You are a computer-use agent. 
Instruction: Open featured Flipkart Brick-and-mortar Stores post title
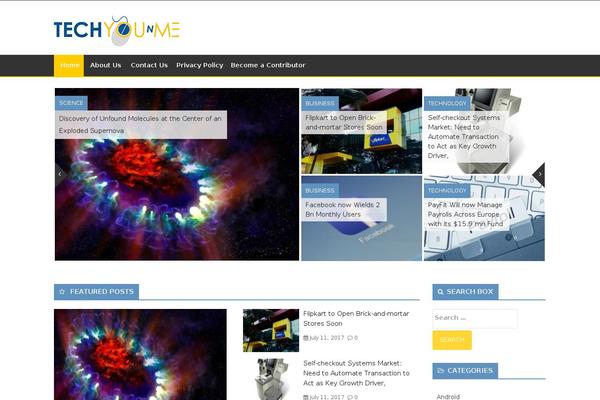356,318
